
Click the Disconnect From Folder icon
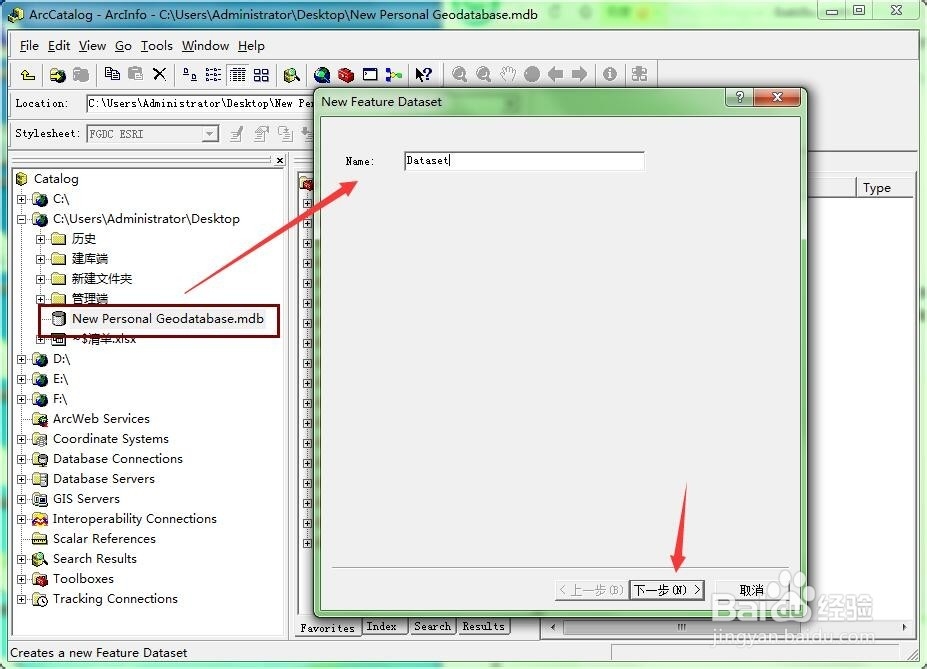(81, 74)
